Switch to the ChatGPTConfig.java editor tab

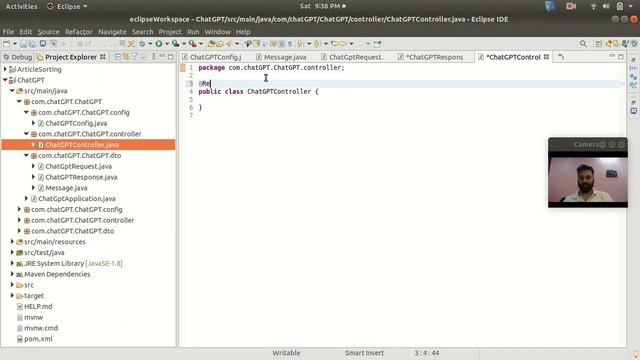tap(212, 57)
